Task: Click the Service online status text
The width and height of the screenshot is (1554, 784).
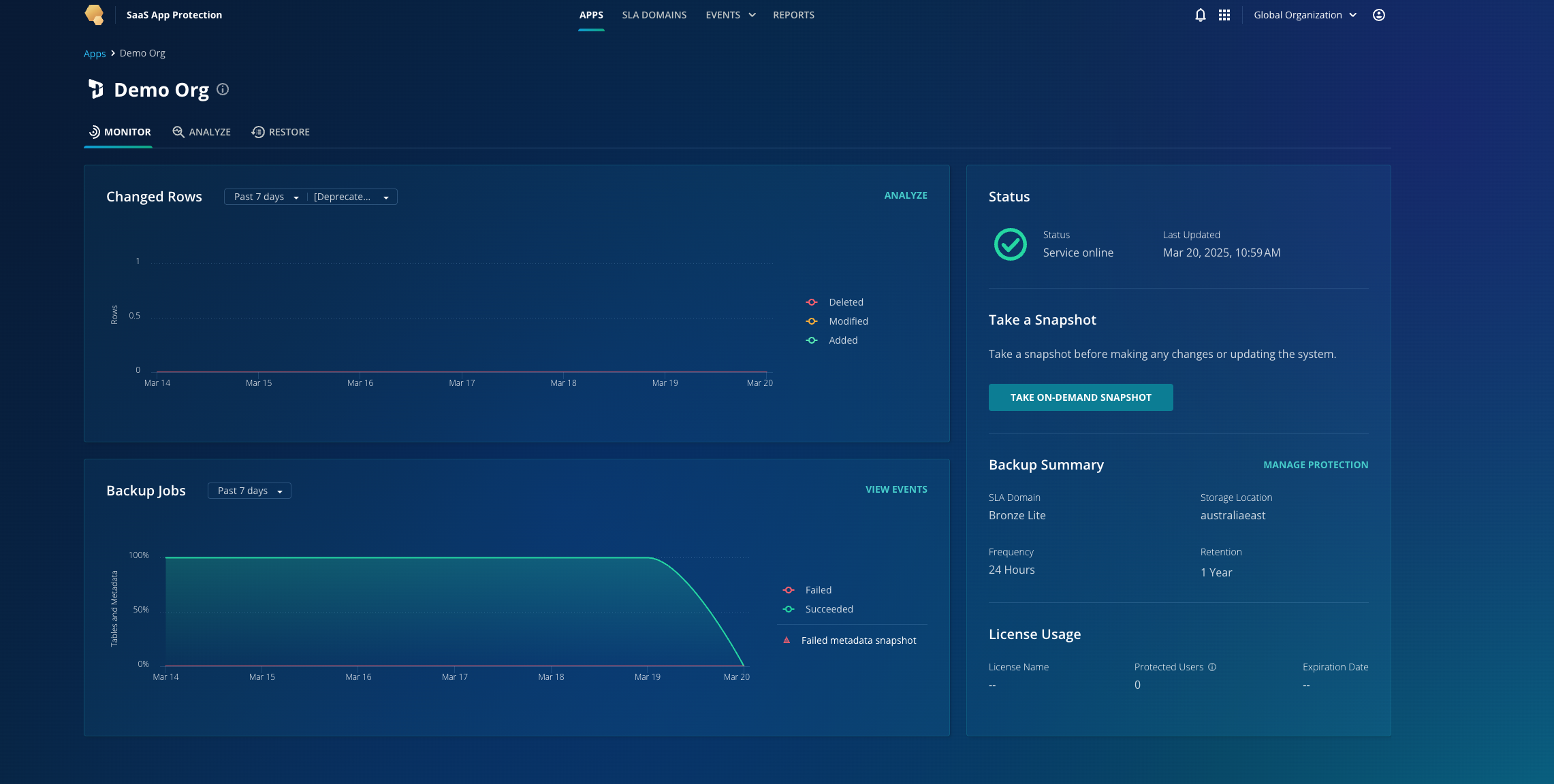Action: (1078, 252)
